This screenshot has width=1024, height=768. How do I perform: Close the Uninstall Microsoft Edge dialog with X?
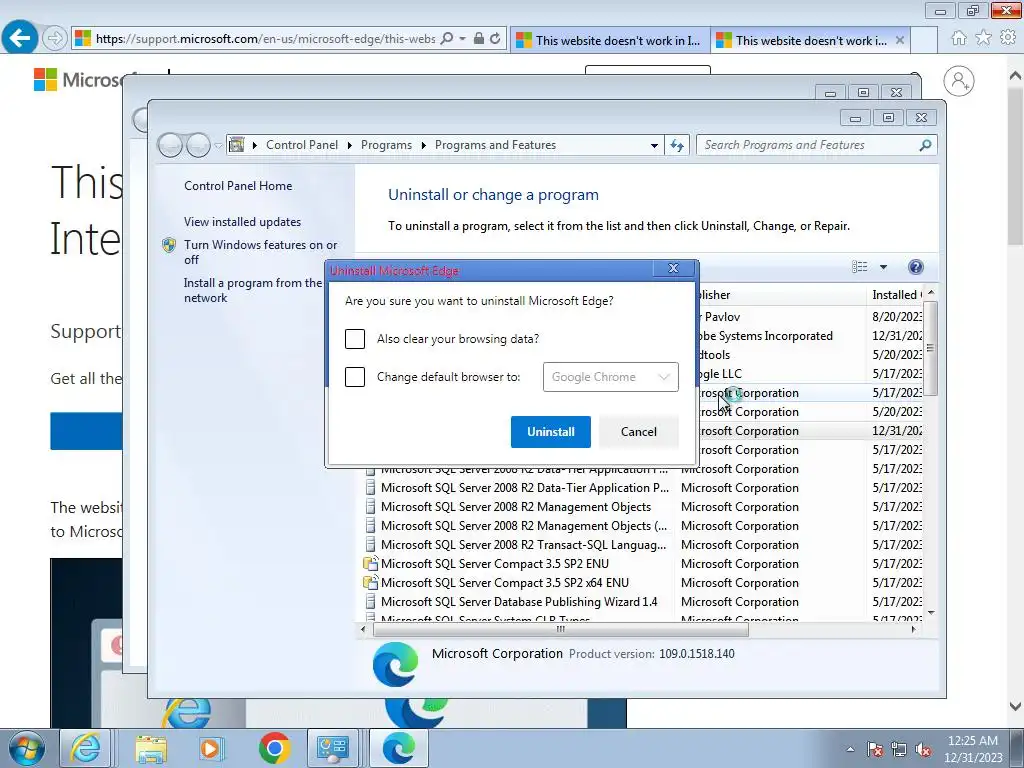(673, 268)
